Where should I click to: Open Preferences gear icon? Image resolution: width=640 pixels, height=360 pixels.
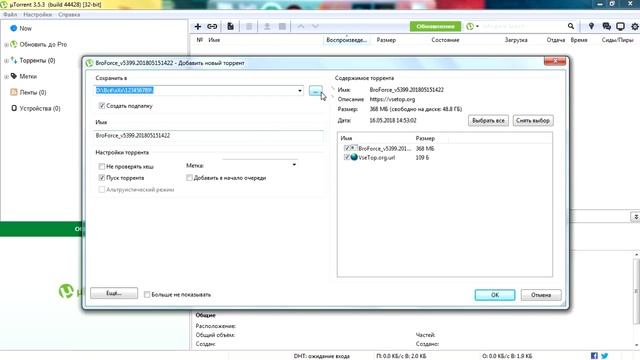pos(635,27)
